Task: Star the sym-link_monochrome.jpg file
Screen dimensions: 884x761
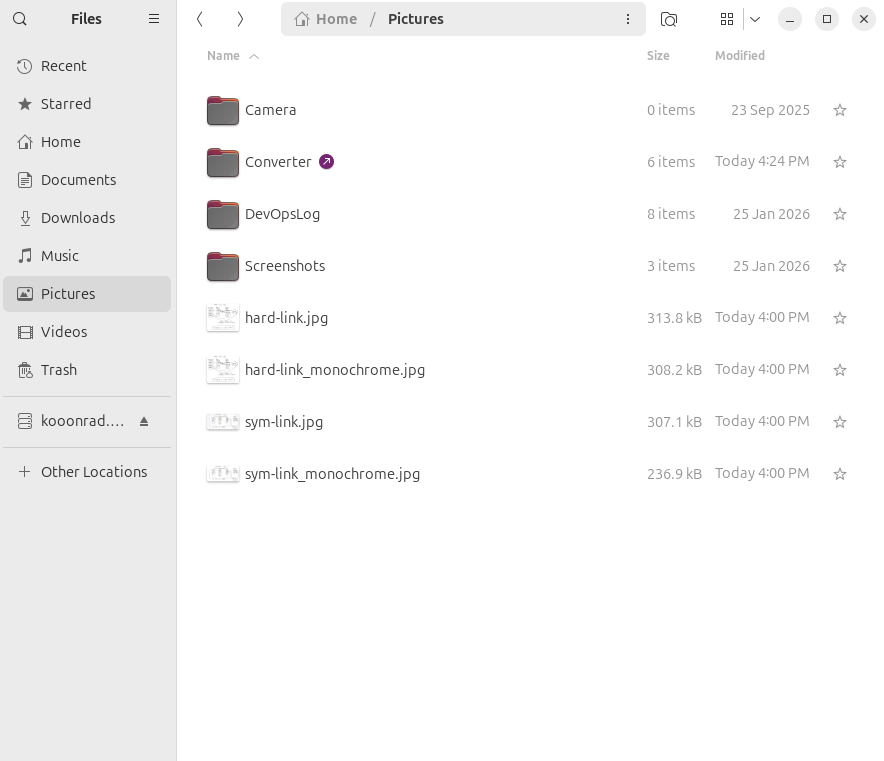Action: pos(839,474)
